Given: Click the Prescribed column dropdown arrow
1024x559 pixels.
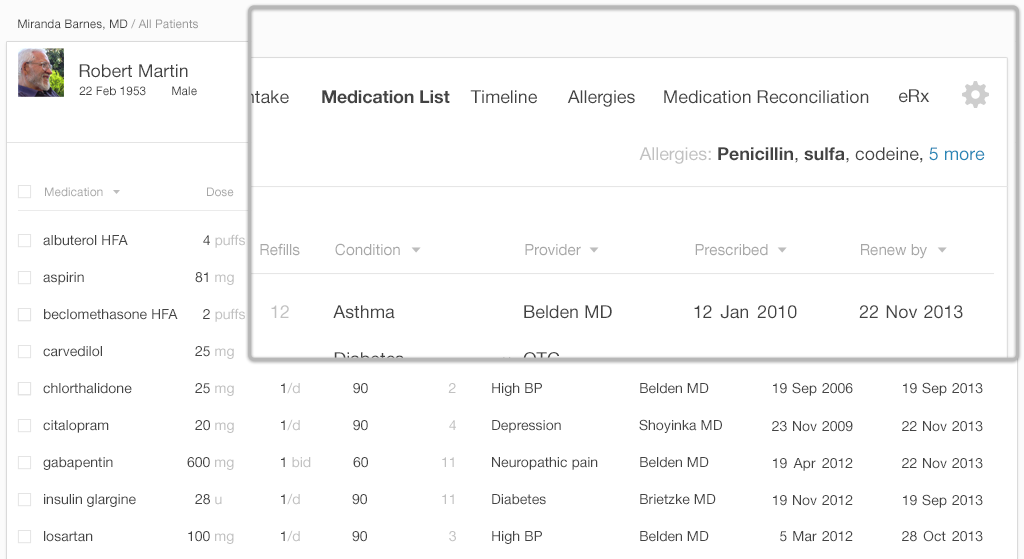Looking at the screenshot, I should coord(782,250).
